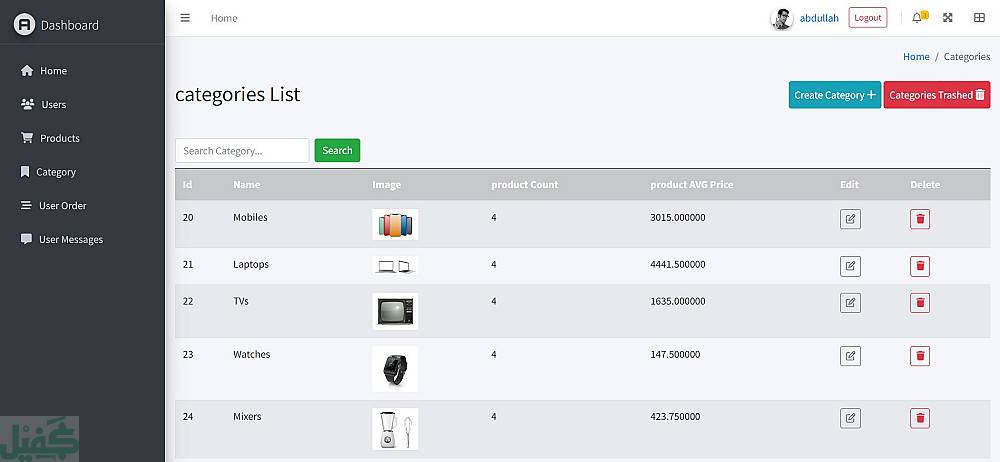This screenshot has height=462, width=1000.
Task: Focus the Search Category input field
Action: (x=242, y=151)
